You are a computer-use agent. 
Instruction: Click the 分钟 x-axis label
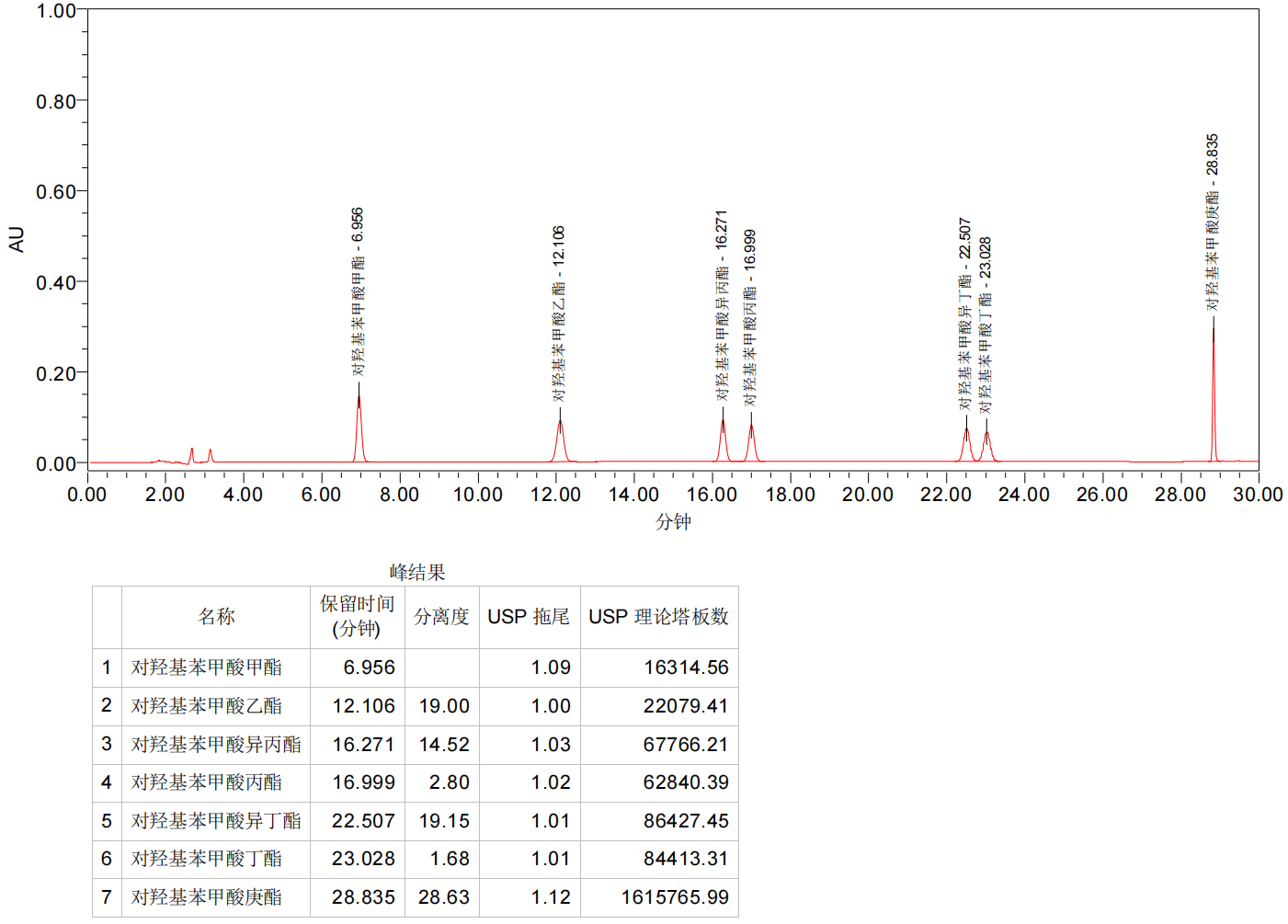(x=673, y=522)
